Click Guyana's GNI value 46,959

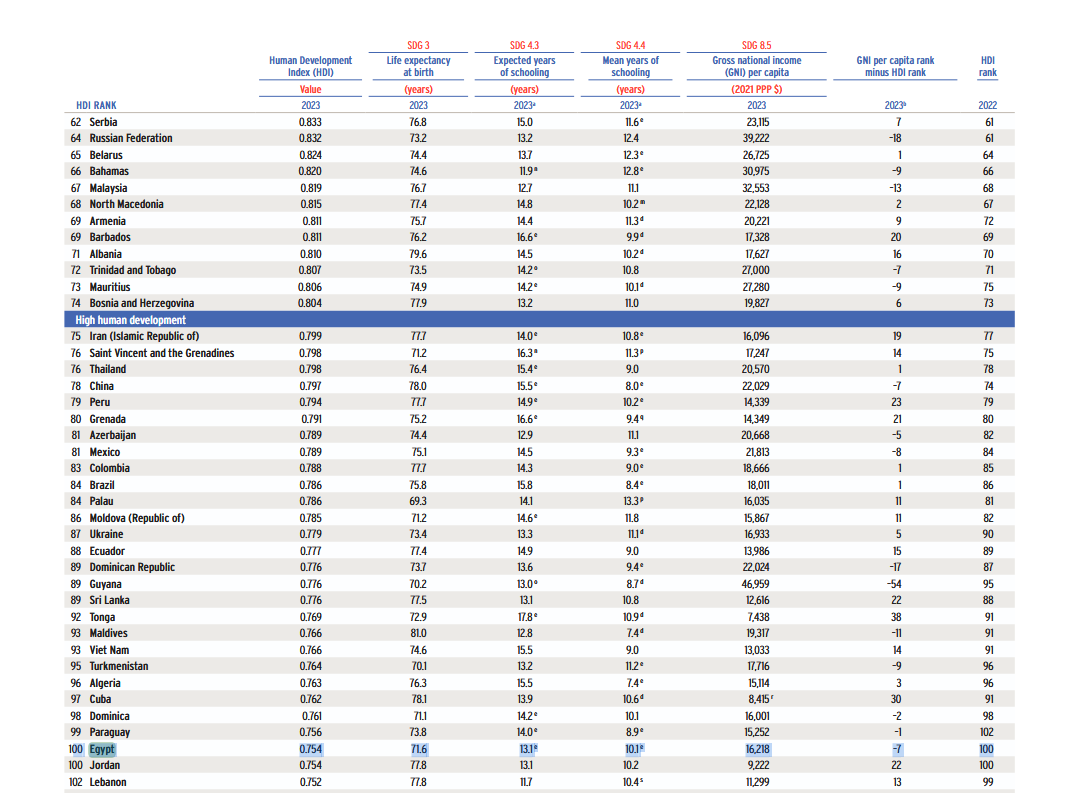pos(756,584)
